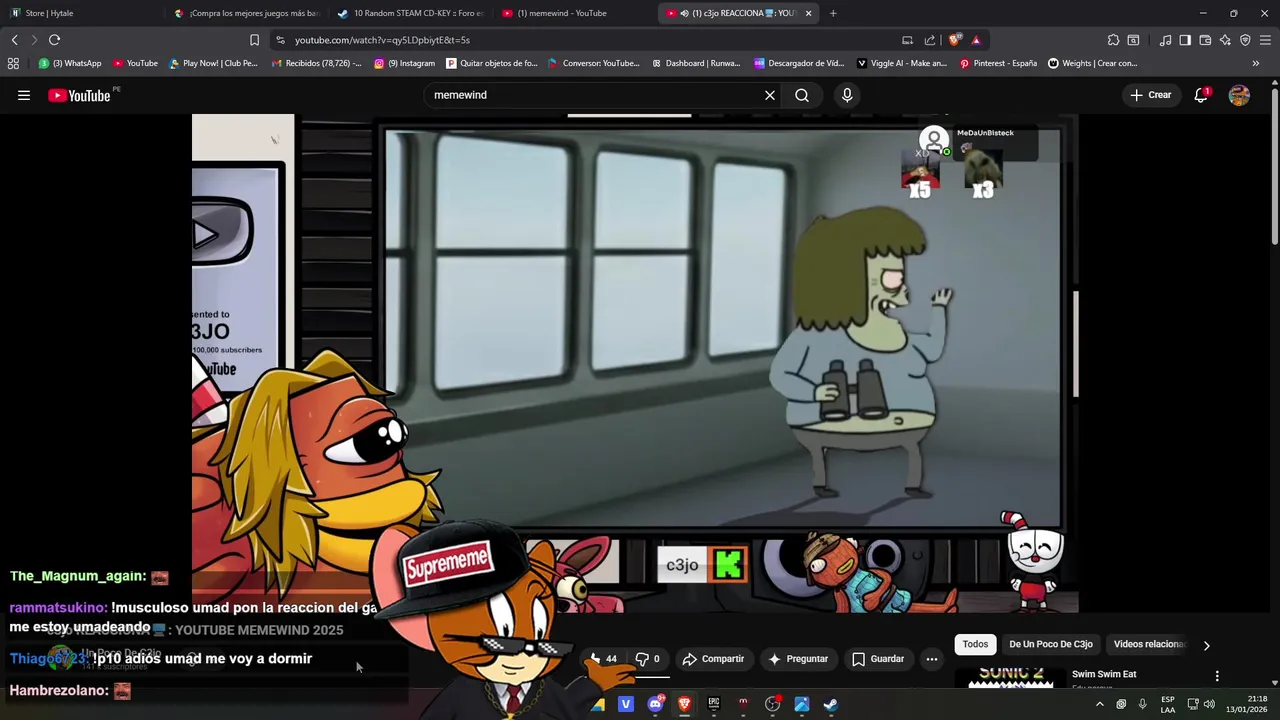Select the Videos relacionados chip
The width and height of the screenshot is (1280, 720).
pyautogui.click(x=1149, y=644)
